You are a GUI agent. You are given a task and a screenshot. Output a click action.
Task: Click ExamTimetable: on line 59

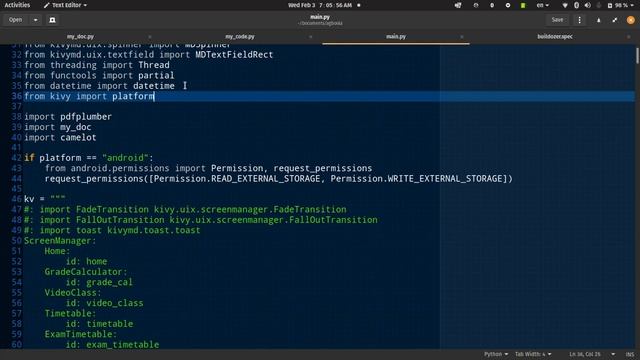coord(80,334)
